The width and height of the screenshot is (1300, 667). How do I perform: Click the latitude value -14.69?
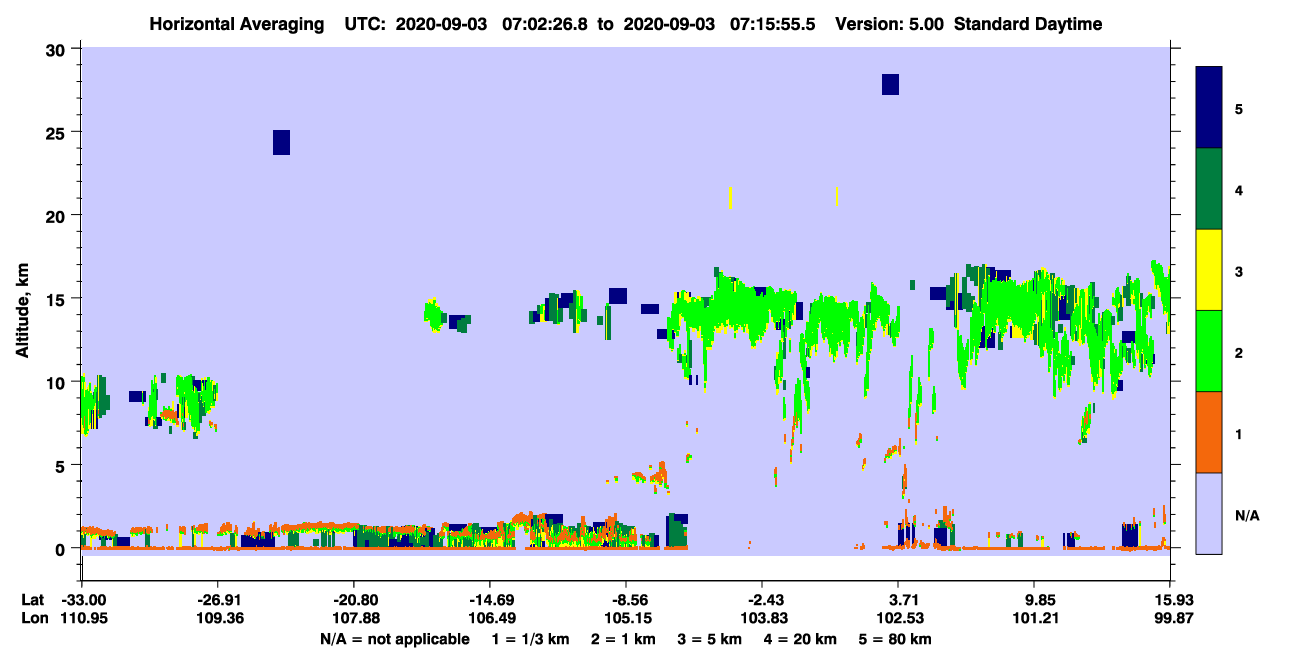point(490,600)
